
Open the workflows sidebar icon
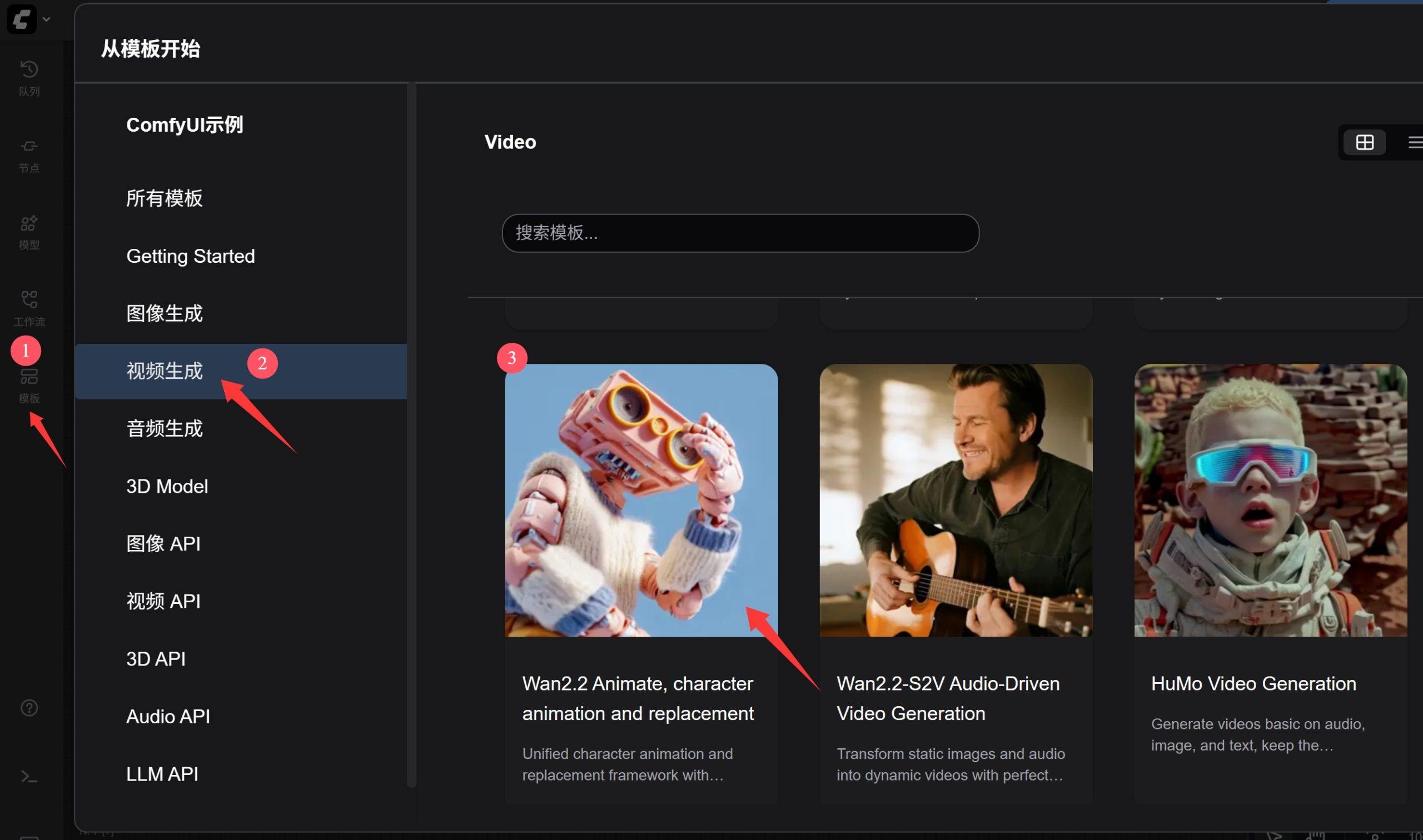29,300
